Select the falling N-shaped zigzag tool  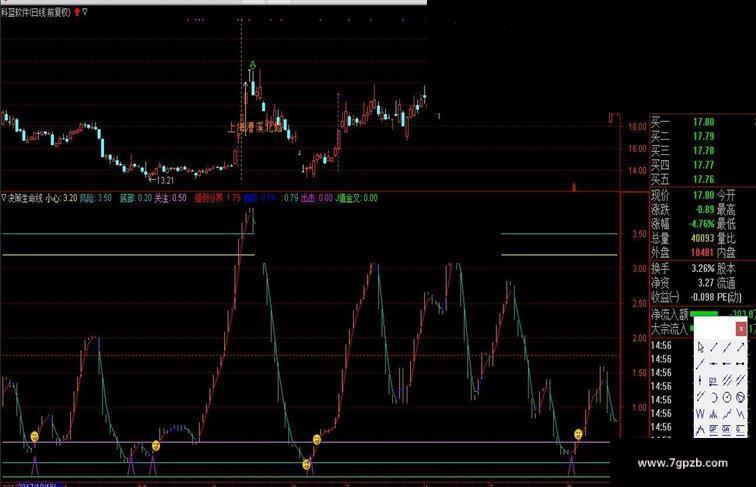741,414
